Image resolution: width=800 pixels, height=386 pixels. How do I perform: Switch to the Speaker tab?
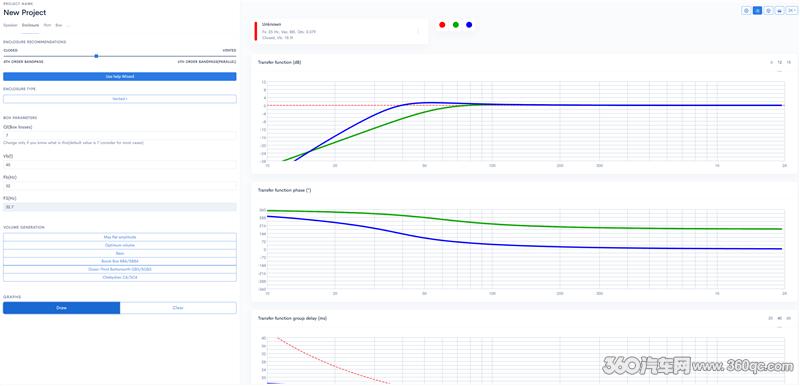(x=10, y=24)
